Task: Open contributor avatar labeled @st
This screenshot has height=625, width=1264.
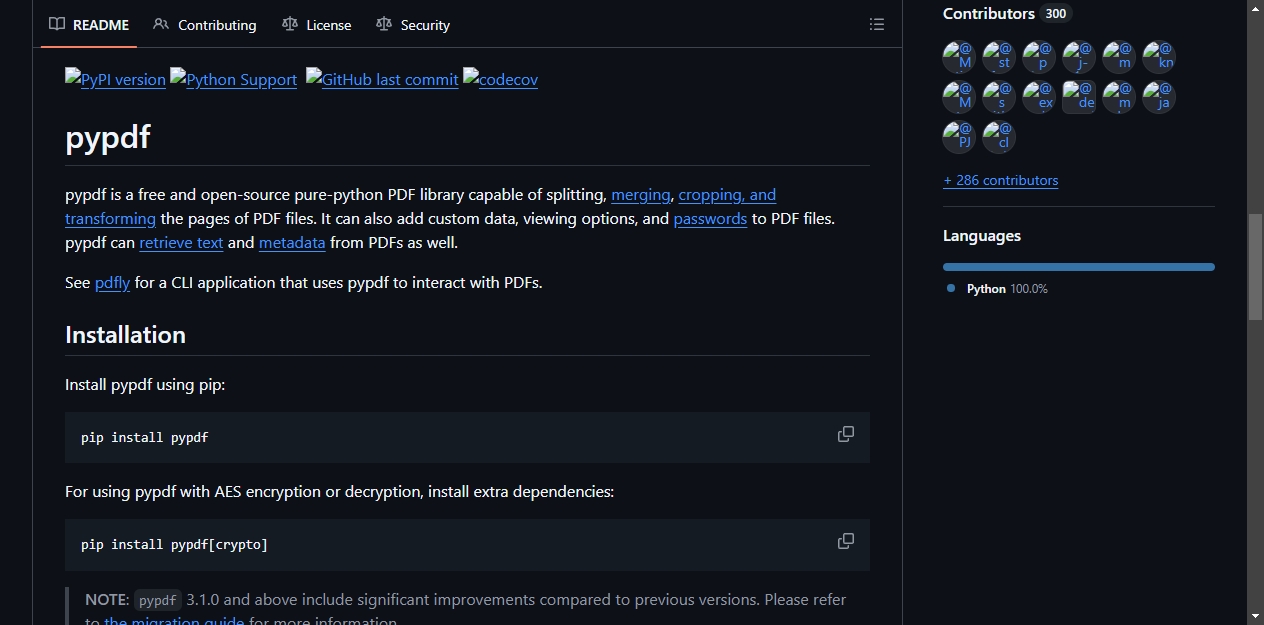Action: tap(999, 57)
